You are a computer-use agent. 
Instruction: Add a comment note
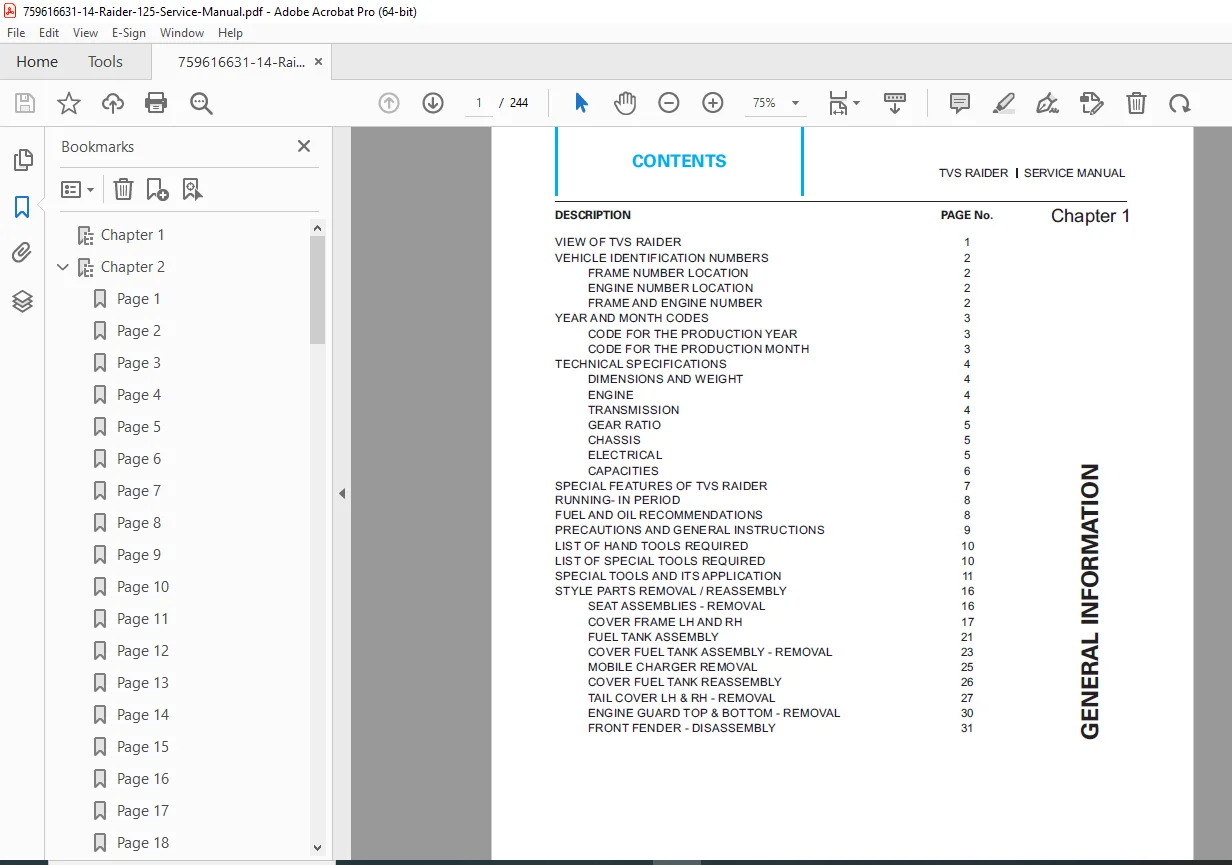click(960, 103)
